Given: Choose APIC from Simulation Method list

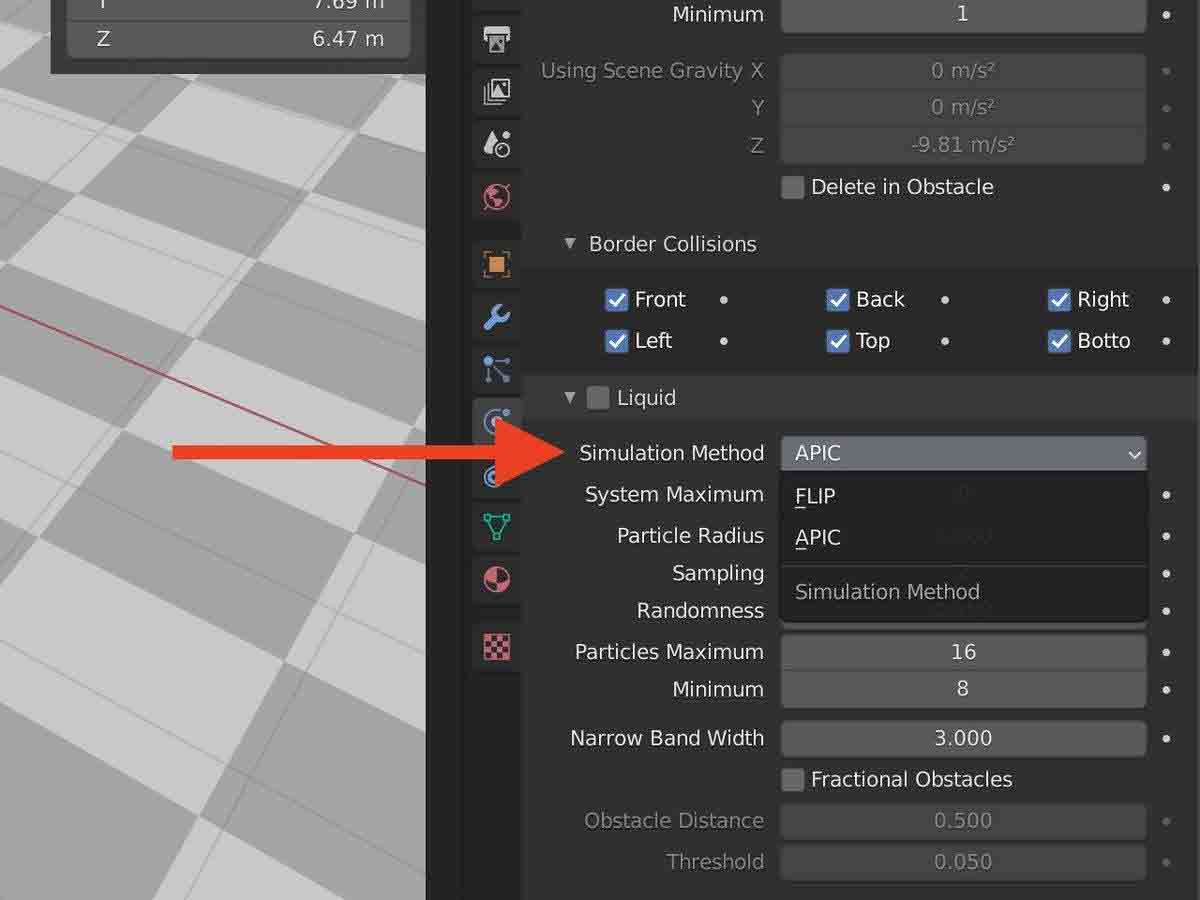Looking at the screenshot, I should coord(963,538).
